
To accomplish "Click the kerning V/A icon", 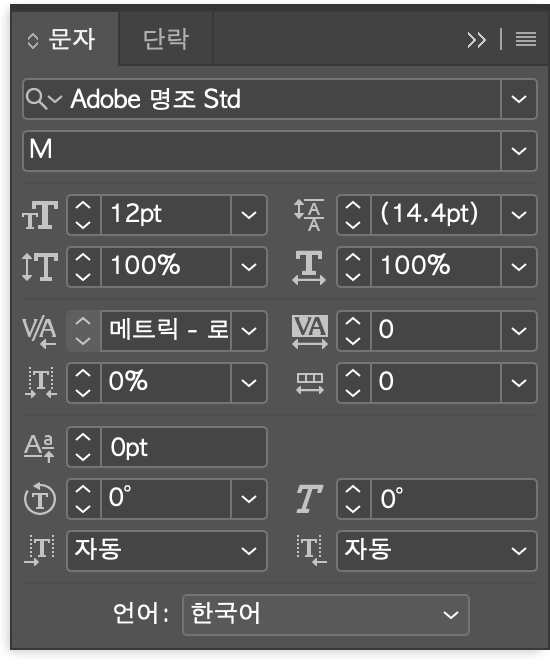I will 39,332.
